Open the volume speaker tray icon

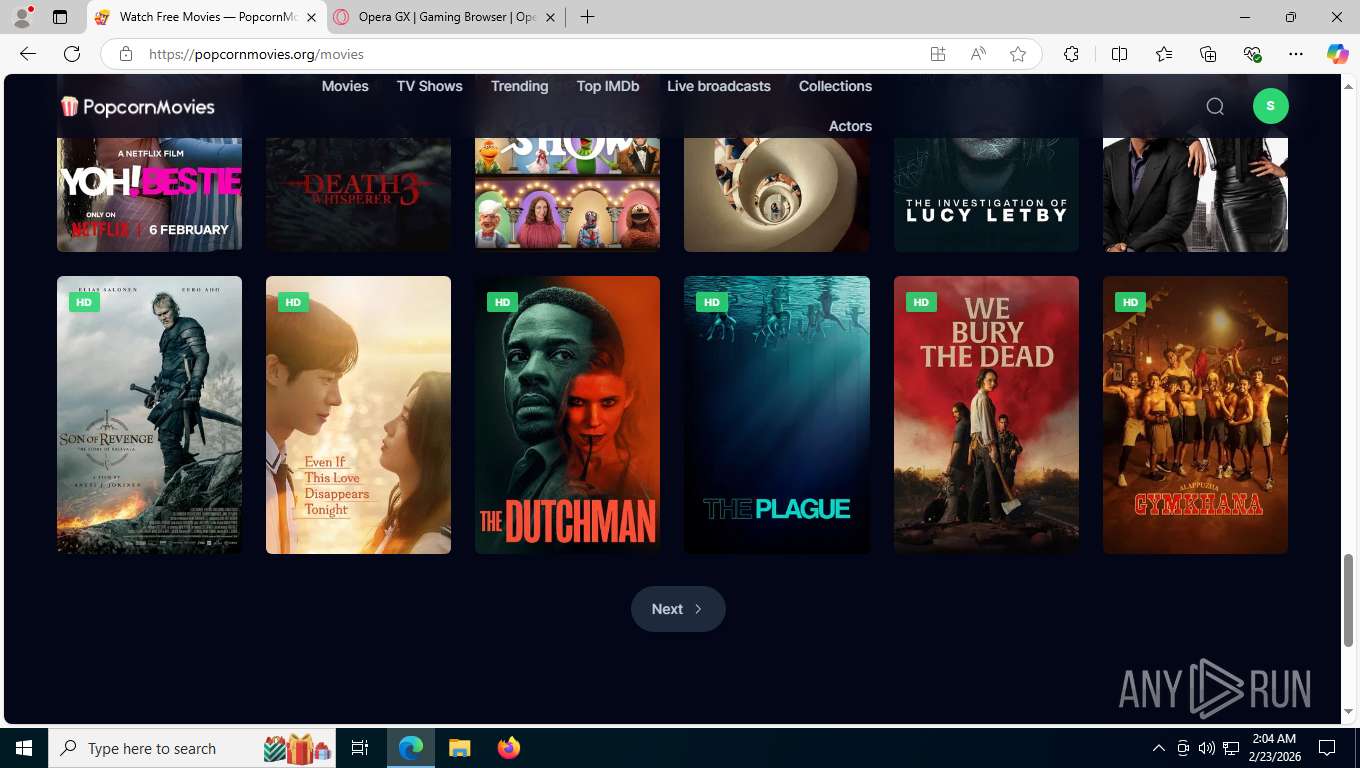(x=1206, y=748)
